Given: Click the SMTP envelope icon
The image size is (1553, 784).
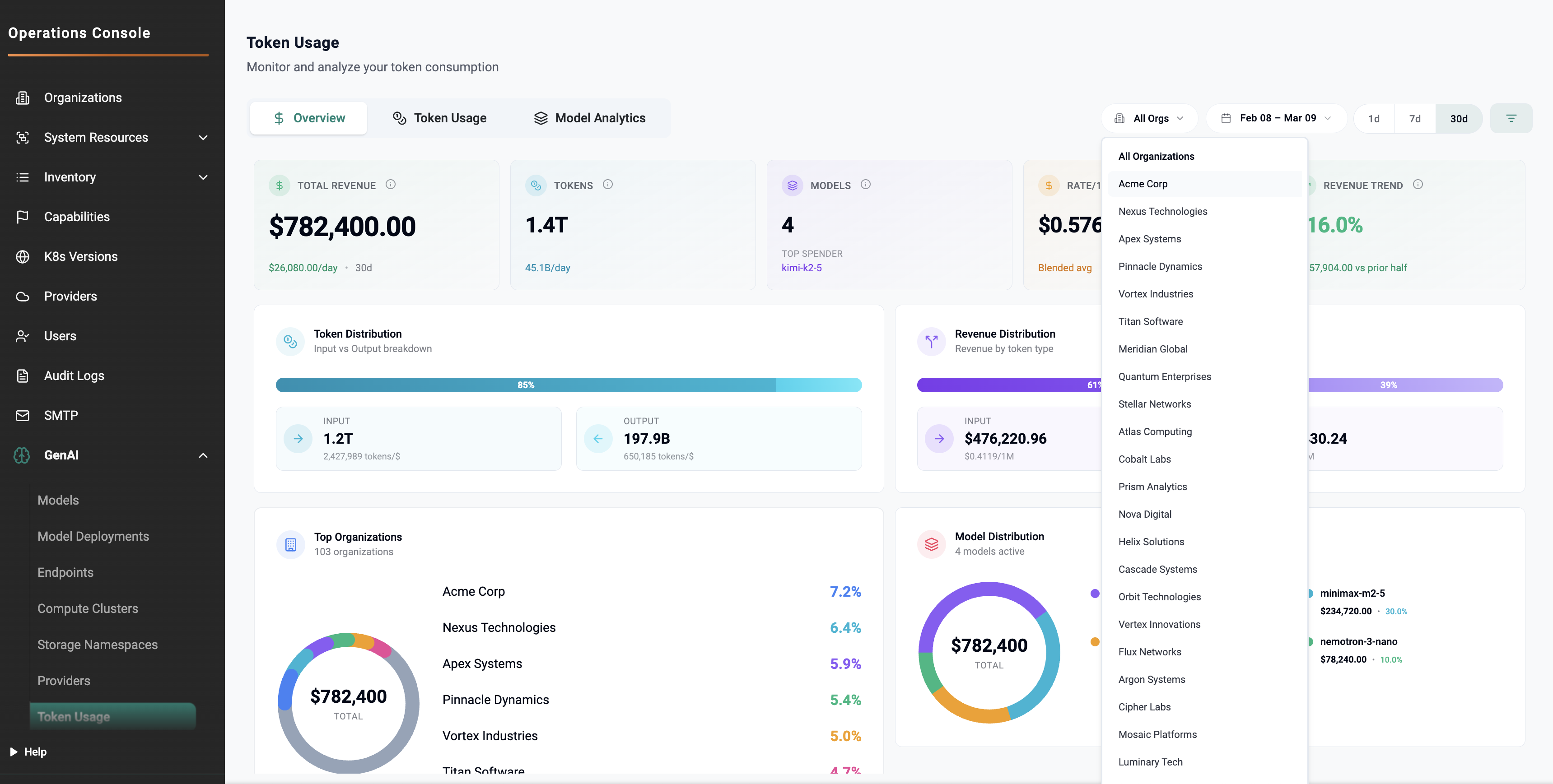Looking at the screenshot, I should pos(22,415).
